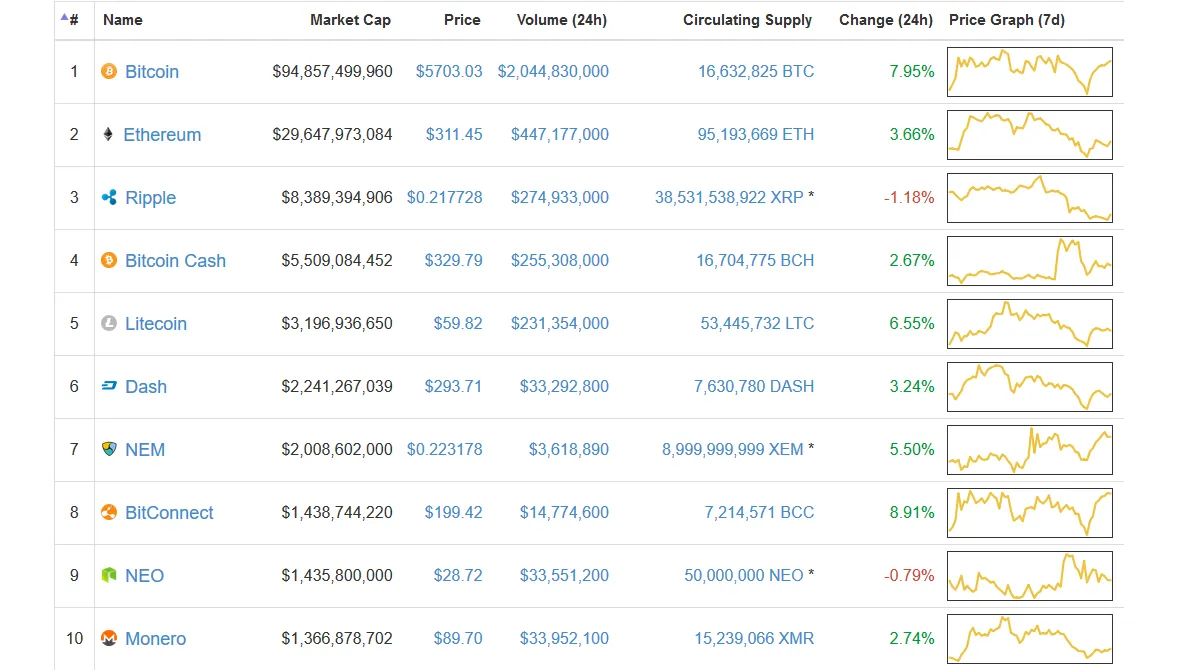Open Ethereum 7-day price graph

coord(1030,134)
